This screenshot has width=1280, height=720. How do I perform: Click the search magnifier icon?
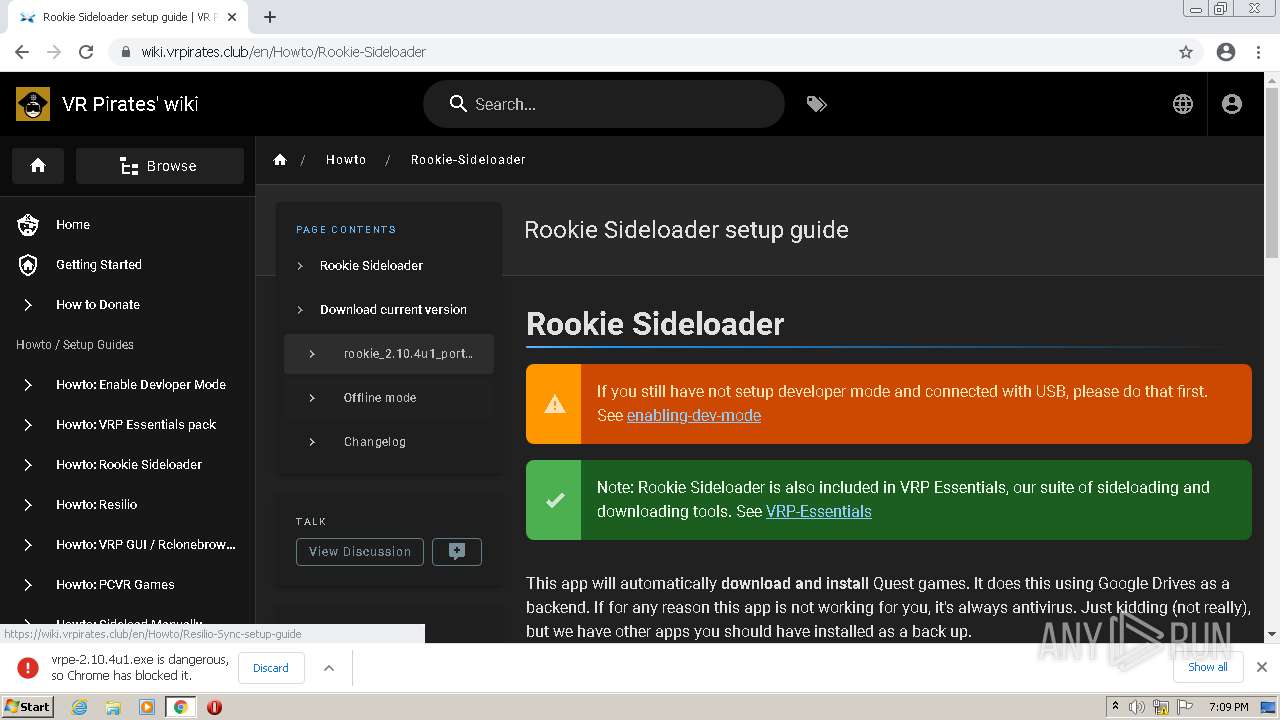458,104
